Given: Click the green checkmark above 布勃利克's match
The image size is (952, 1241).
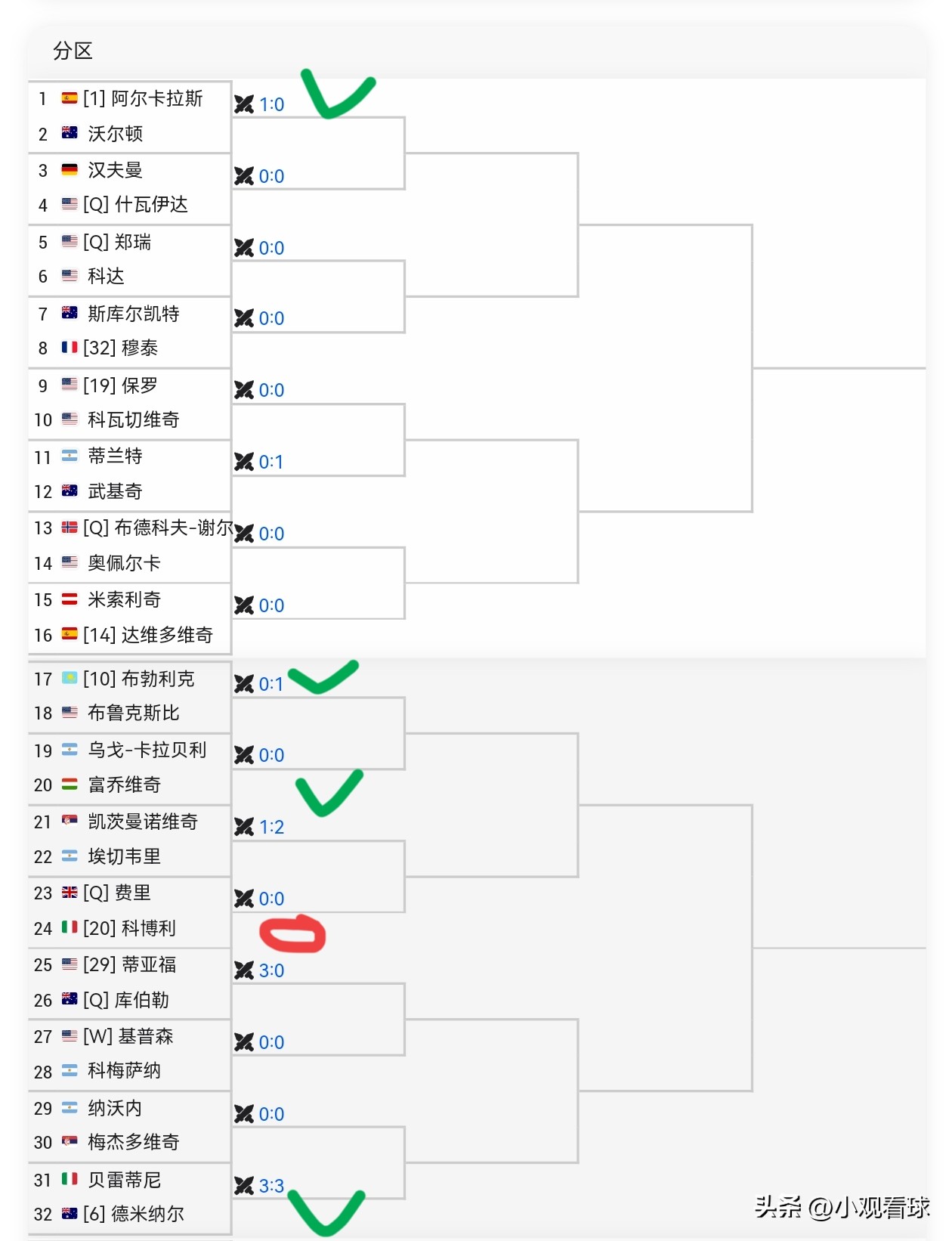Looking at the screenshot, I should (x=323, y=676).
